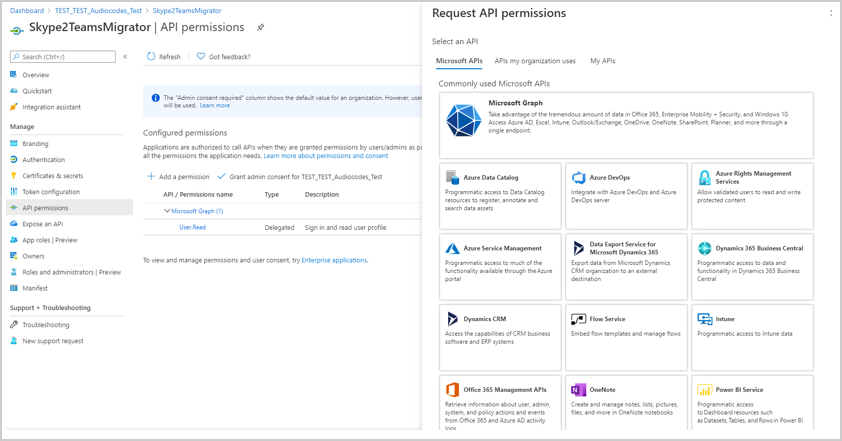The width and height of the screenshot is (842, 441).
Task: Collapse the Microsoft Graph (1) group chevron
Action: coord(167,211)
